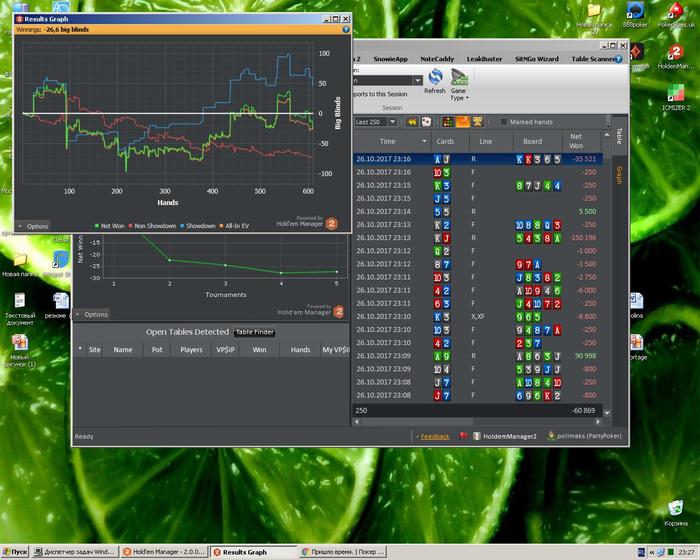Screen dimensions: 700x560
Task: Switch to Hold'em Manager taskbar item
Action: pyautogui.click(x=165, y=552)
